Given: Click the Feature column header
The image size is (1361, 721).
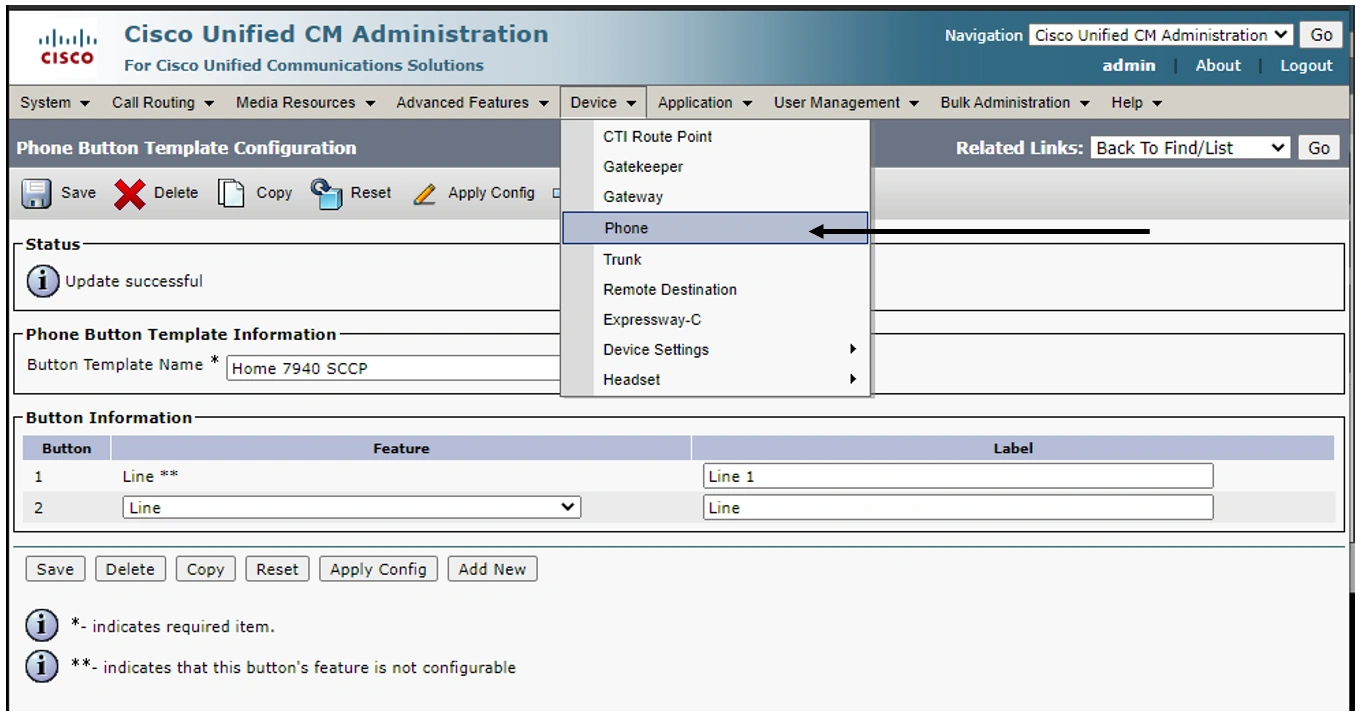Looking at the screenshot, I should [401, 449].
